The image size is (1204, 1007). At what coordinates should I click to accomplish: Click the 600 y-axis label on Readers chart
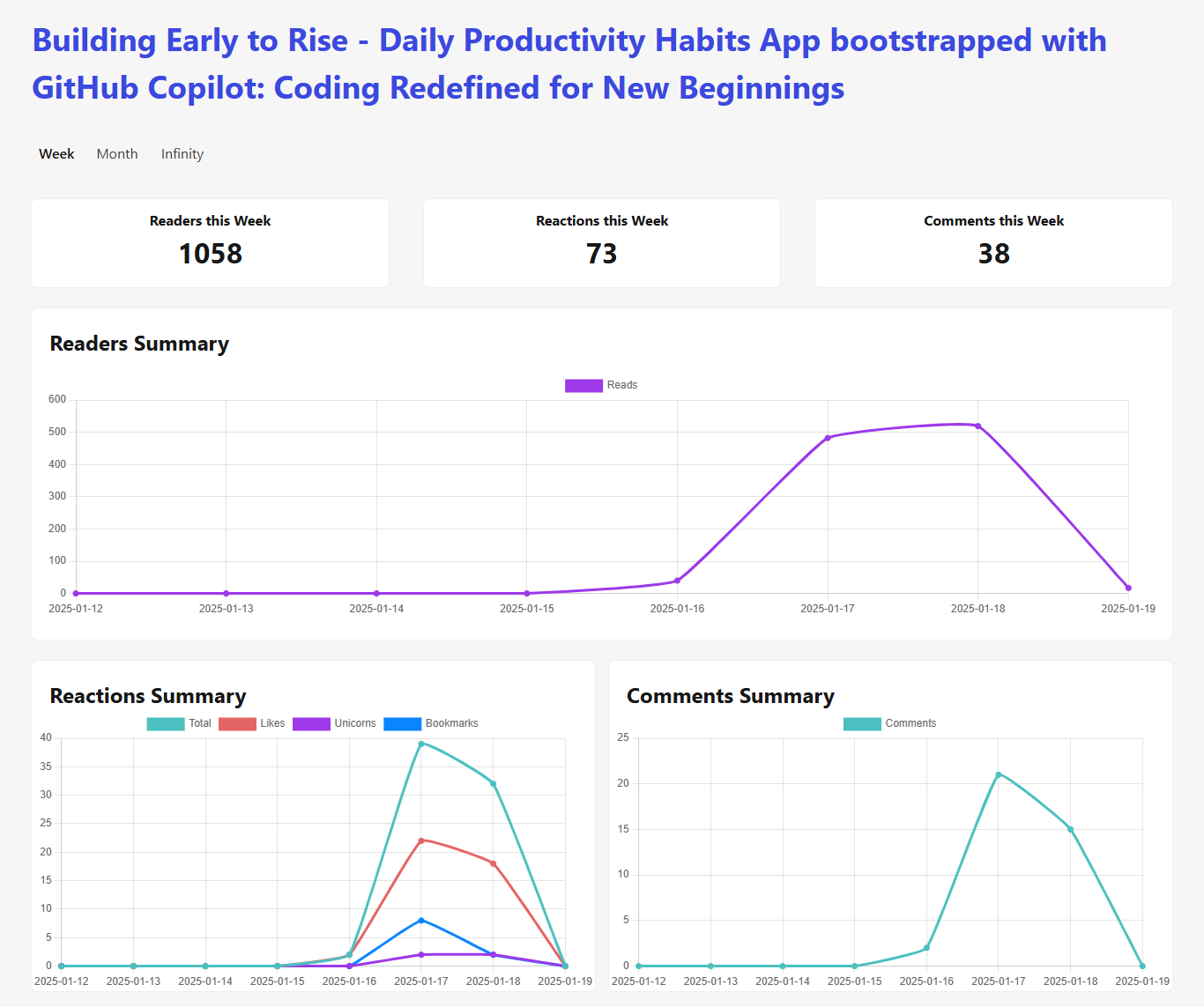(x=57, y=399)
